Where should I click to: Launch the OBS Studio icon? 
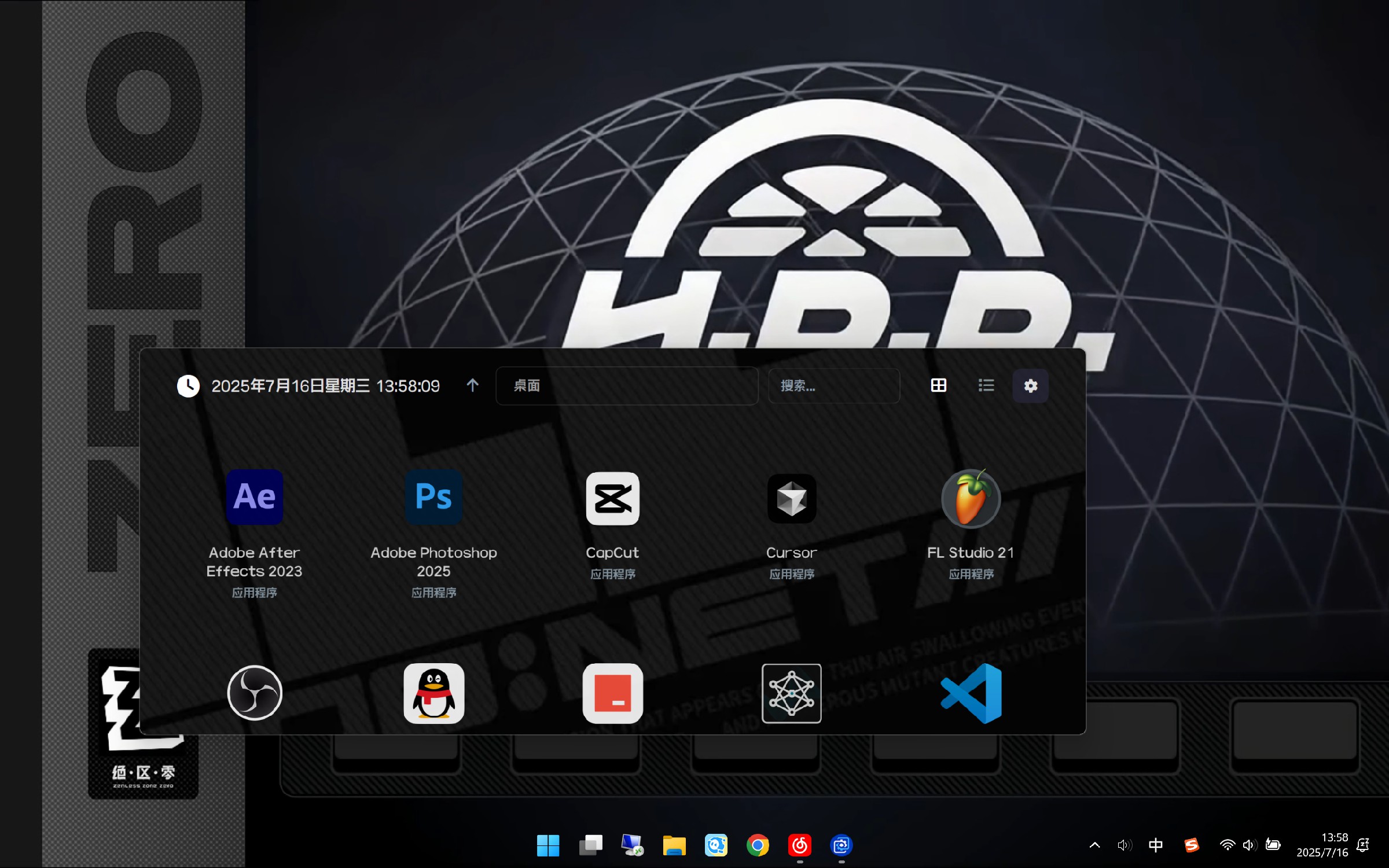point(255,693)
